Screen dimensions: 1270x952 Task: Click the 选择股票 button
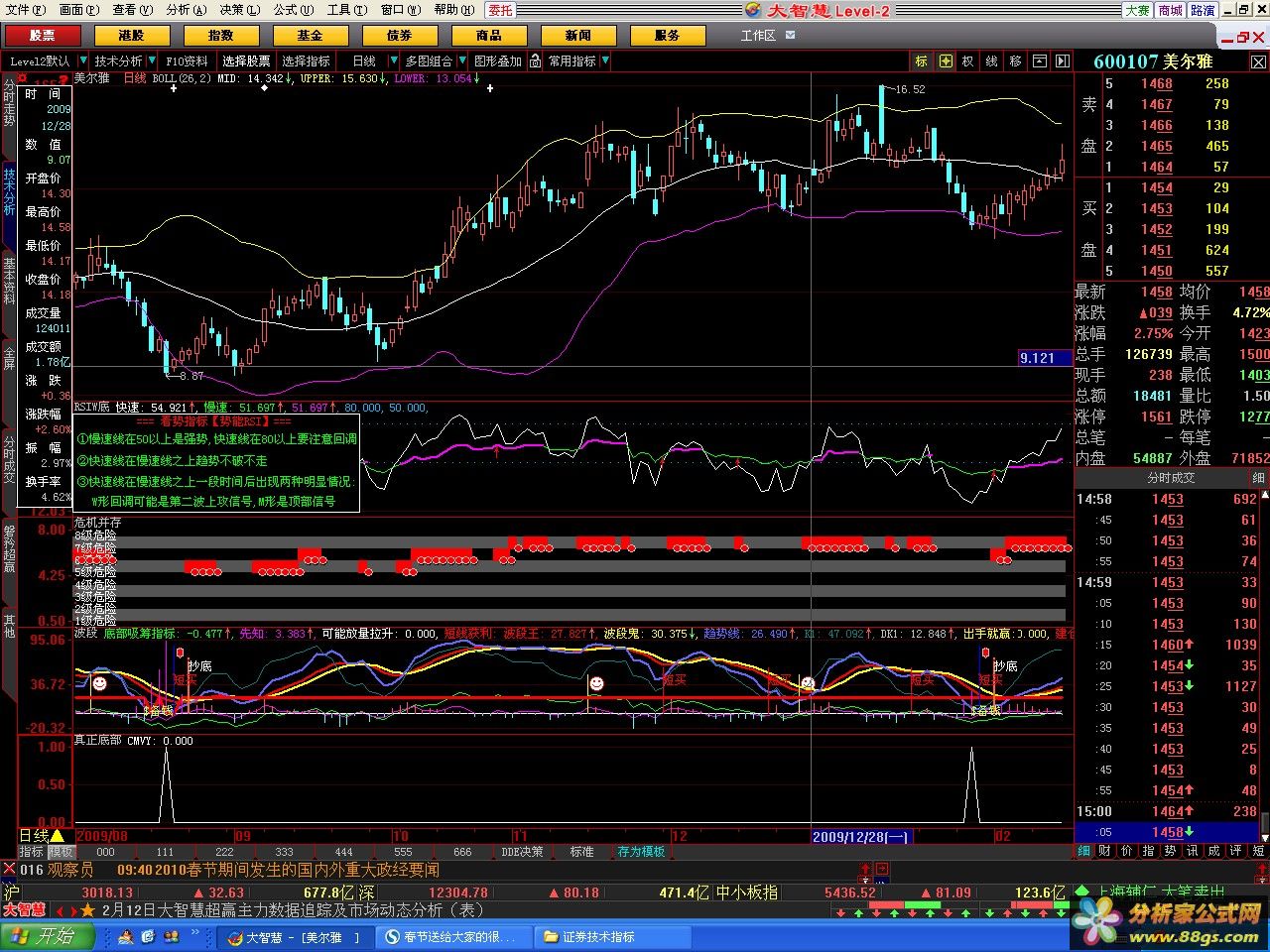point(246,61)
